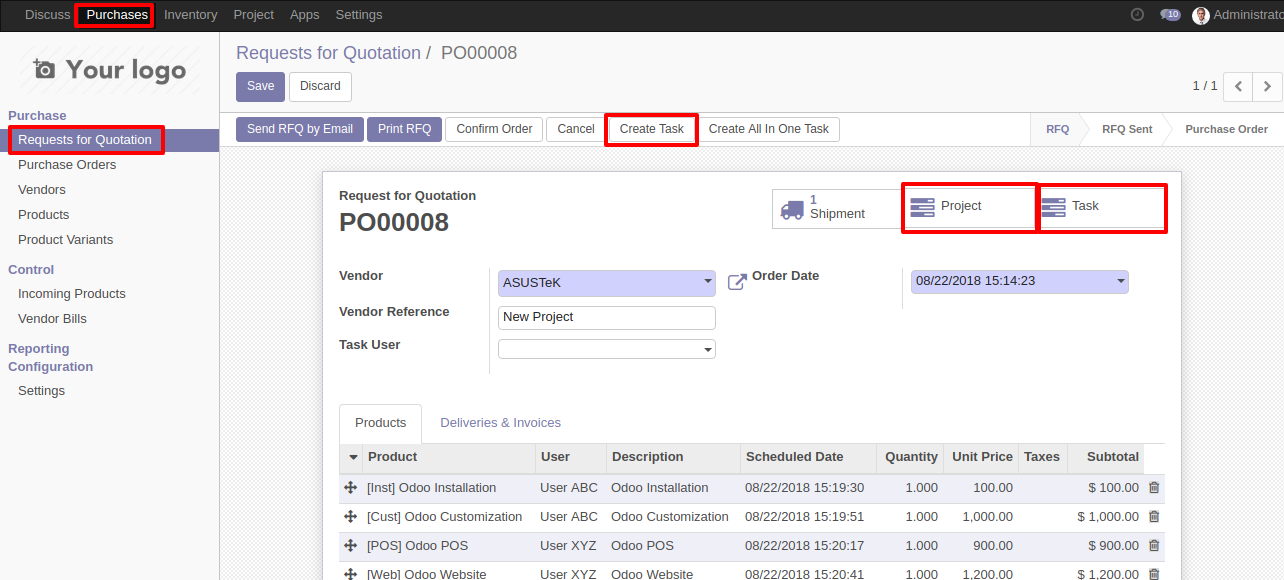
Task: Click the Vendor external link icon
Action: (737, 282)
